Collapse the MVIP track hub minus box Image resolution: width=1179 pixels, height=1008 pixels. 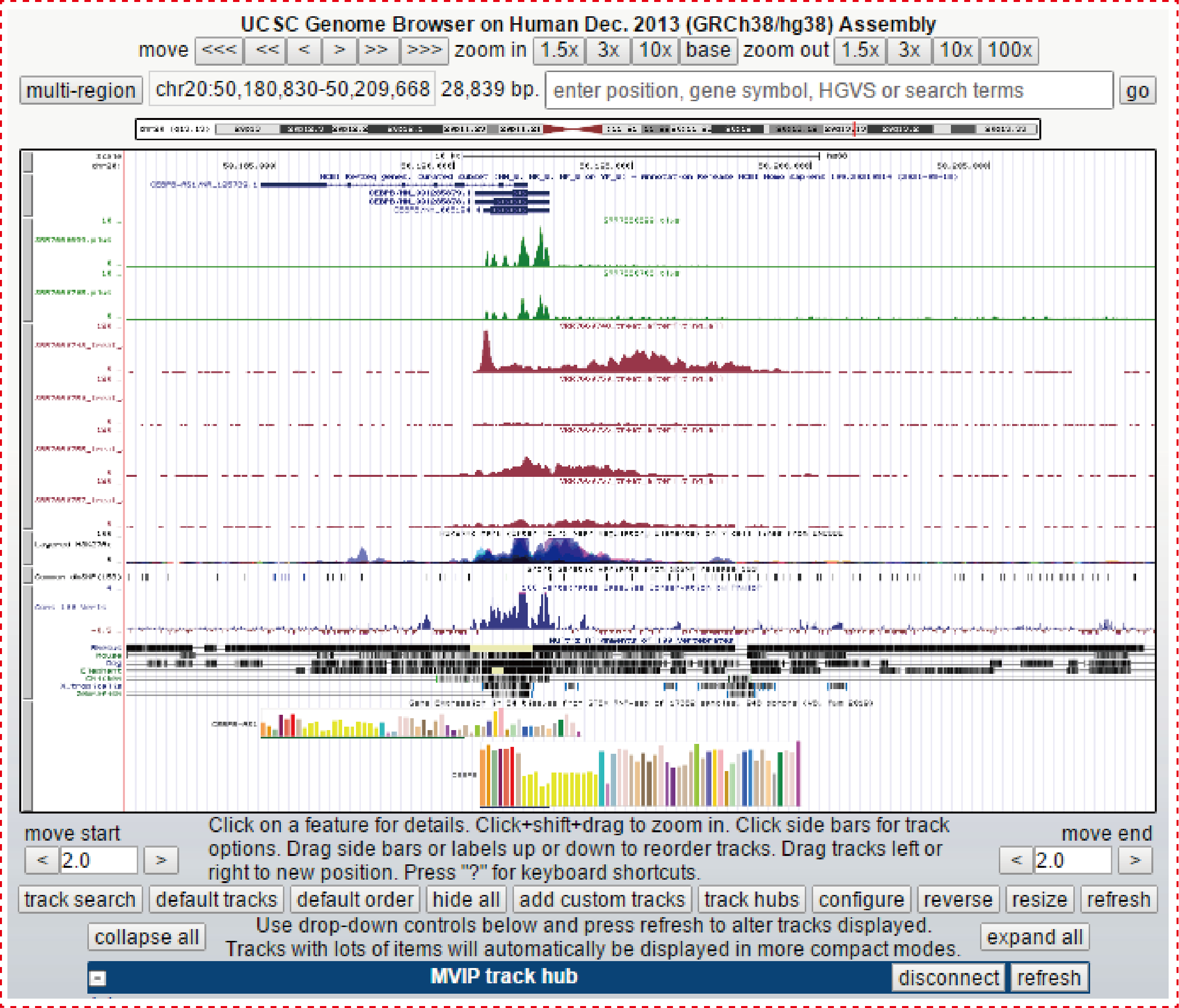(x=97, y=978)
